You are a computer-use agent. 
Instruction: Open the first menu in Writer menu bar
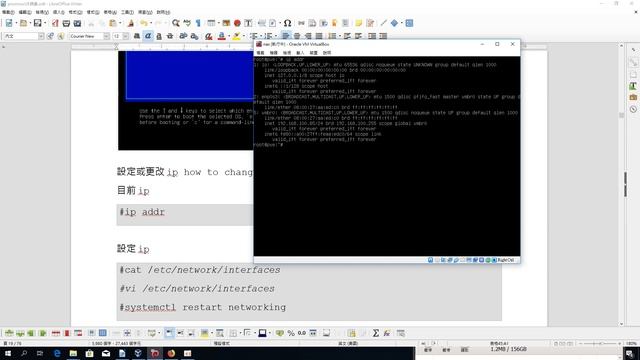[8, 12]
